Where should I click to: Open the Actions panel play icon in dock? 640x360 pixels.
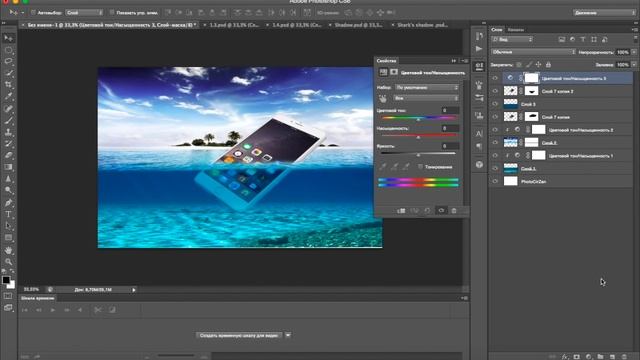point(479,49)
